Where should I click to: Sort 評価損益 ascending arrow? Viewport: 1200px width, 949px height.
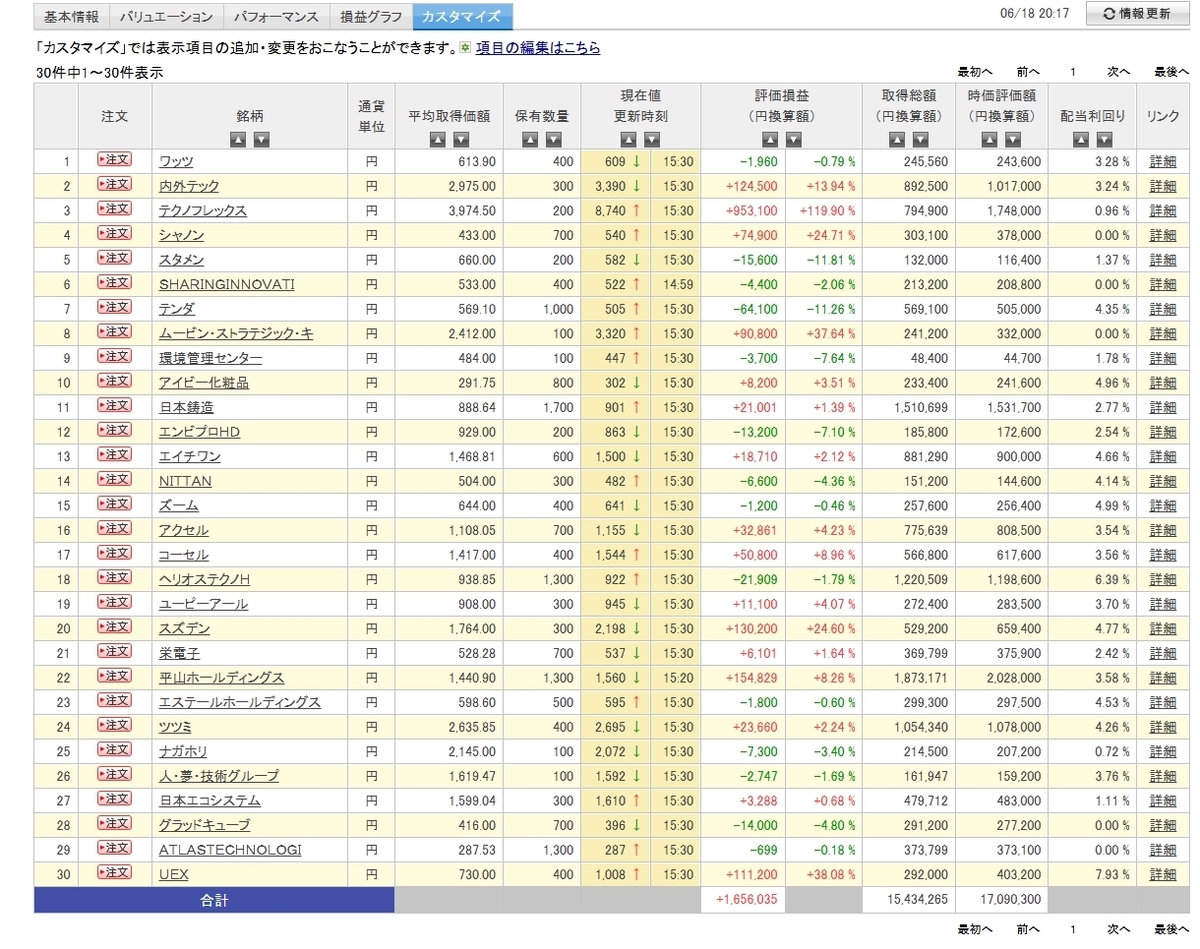coord(770,140)
